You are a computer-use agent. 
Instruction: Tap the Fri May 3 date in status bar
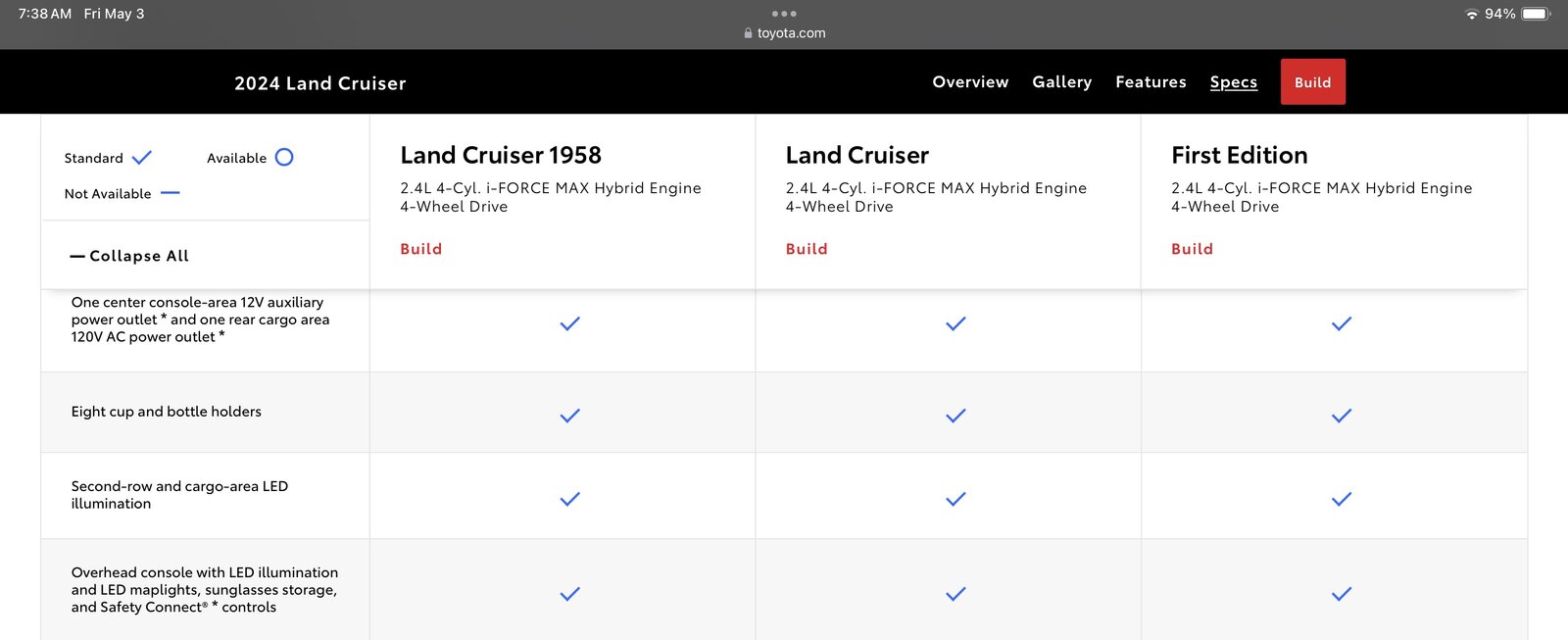tap(114, 14)
